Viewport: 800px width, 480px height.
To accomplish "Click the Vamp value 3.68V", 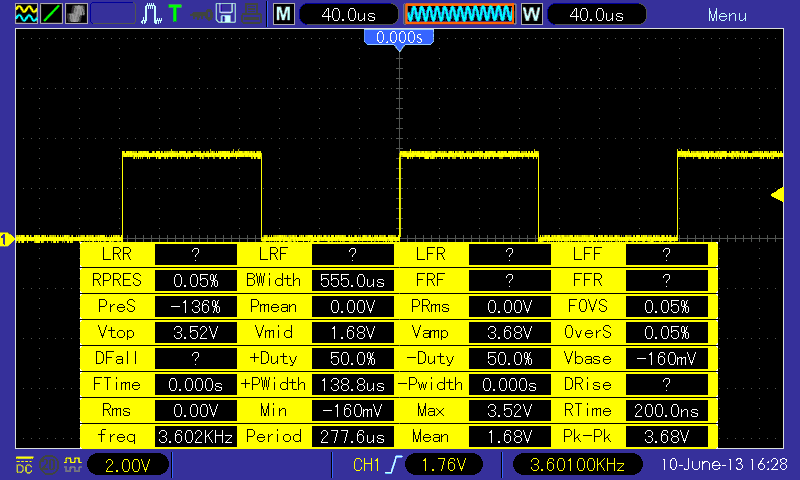I will [509, 333].
